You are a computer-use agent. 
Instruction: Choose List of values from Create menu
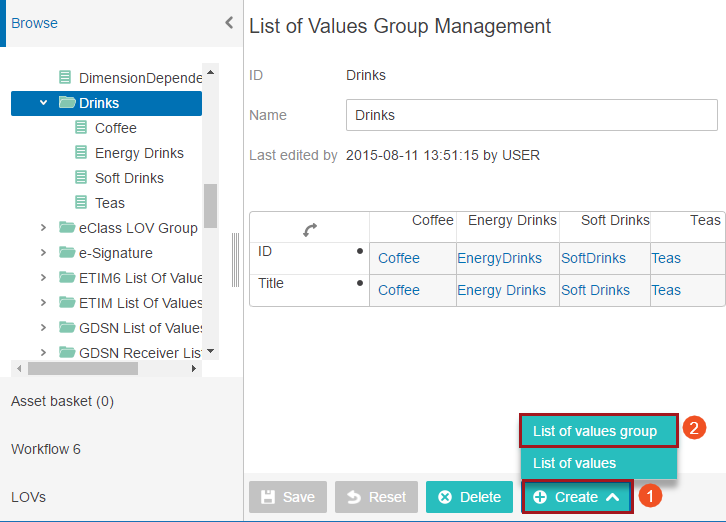599,463
